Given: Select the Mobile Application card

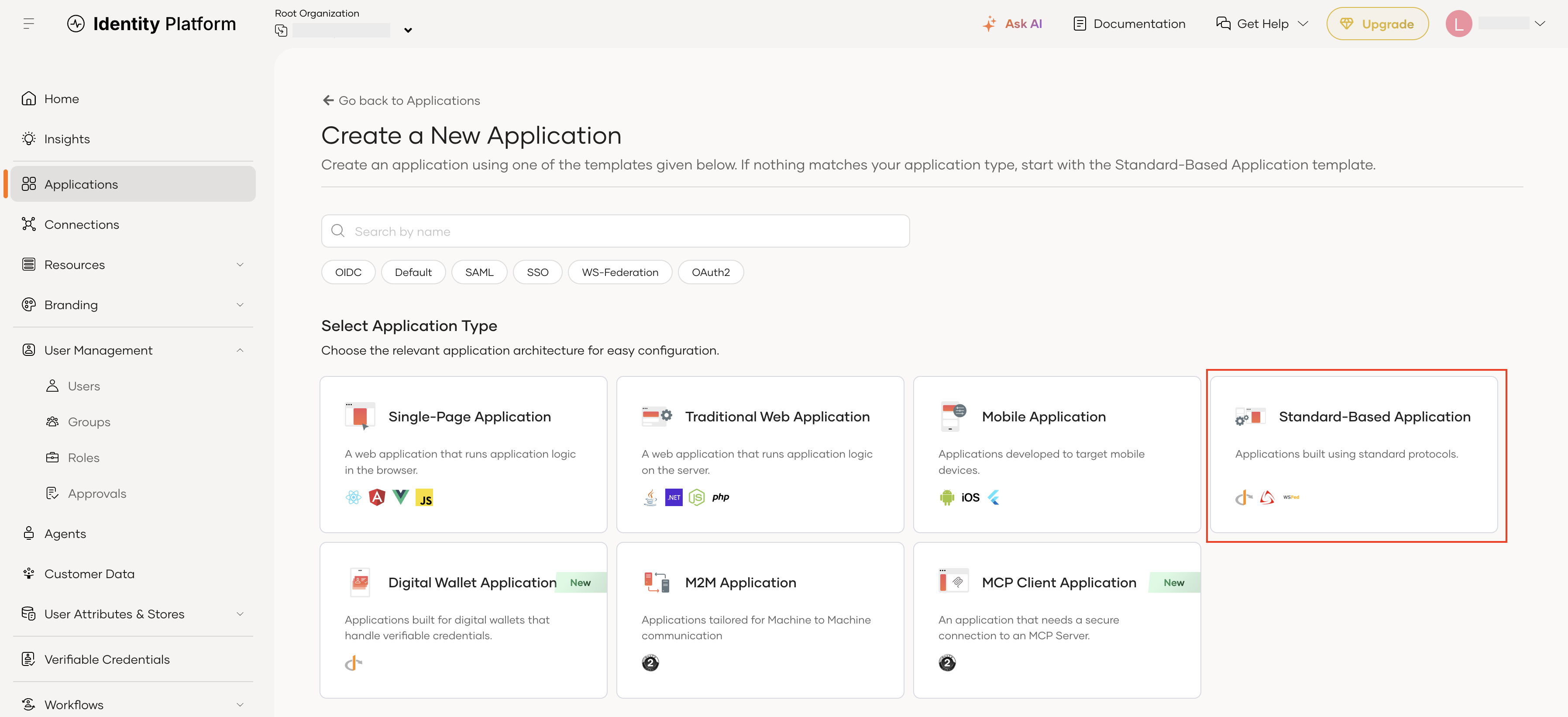Looking at the screenshot, I should (x=1057, y=454).
